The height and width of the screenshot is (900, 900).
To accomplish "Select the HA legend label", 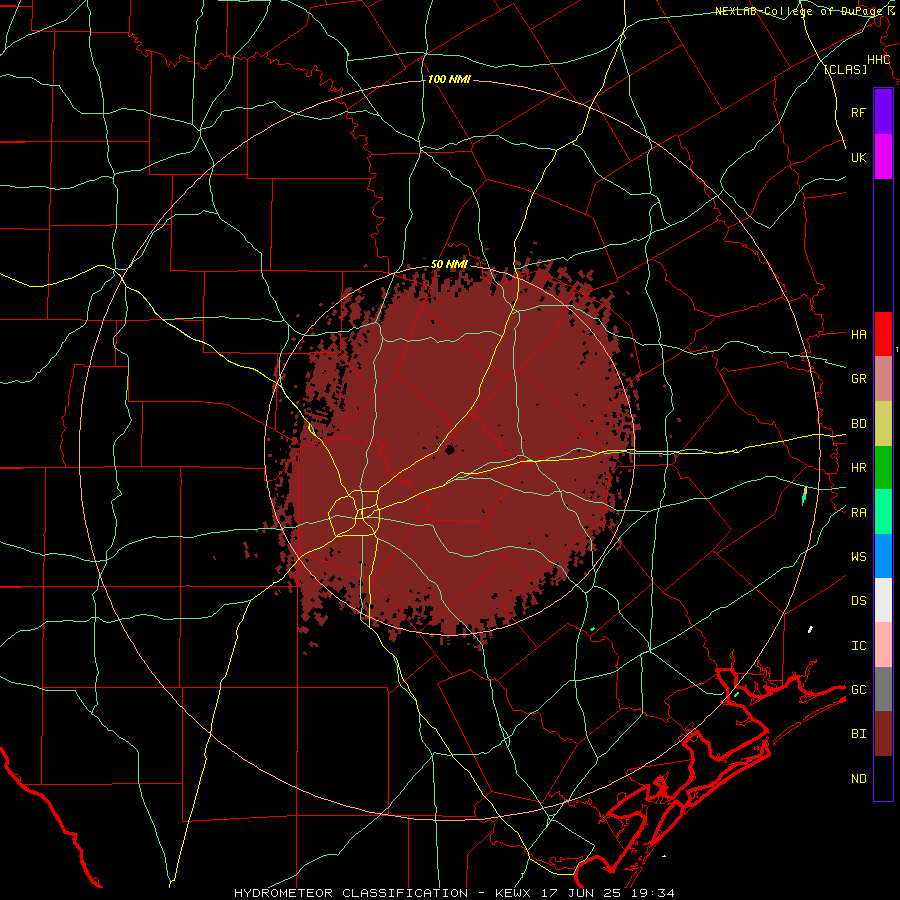I will (859, 335).
